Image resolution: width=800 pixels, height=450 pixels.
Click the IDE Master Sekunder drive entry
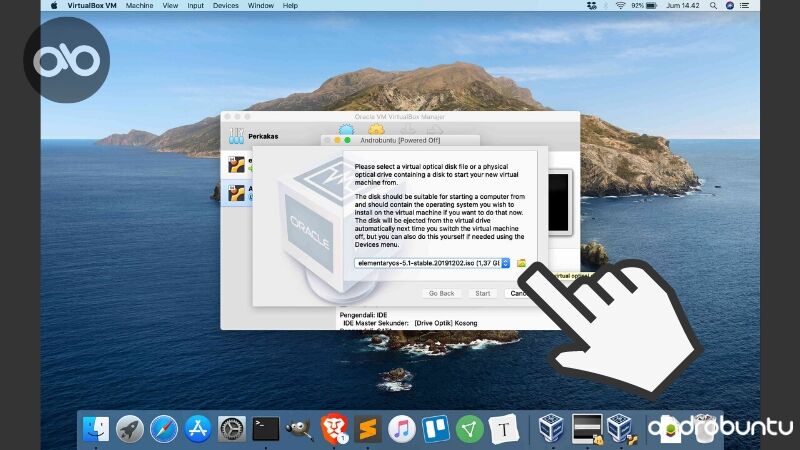(410, 323)
